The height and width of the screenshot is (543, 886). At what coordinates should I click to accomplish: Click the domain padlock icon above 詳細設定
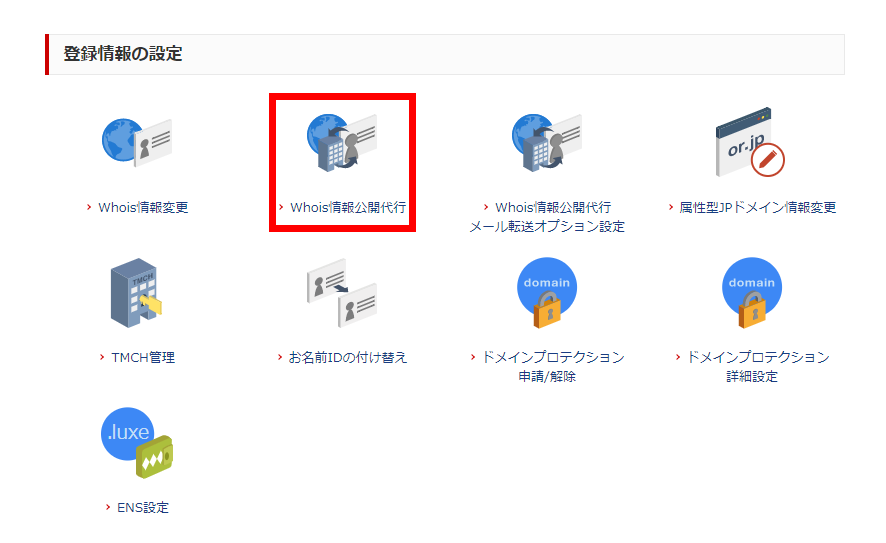(752, 293)
